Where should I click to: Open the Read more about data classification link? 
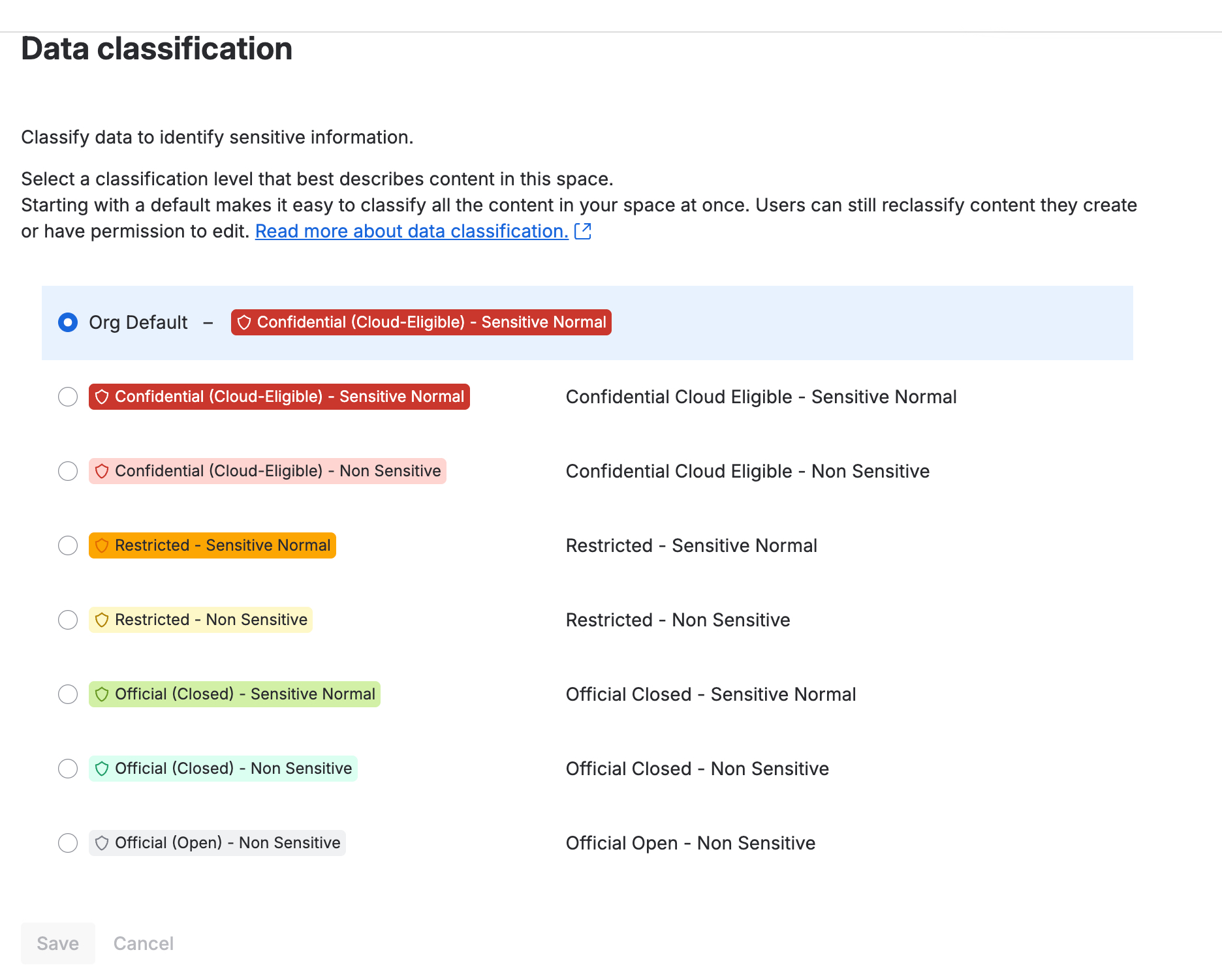[412, 231]
